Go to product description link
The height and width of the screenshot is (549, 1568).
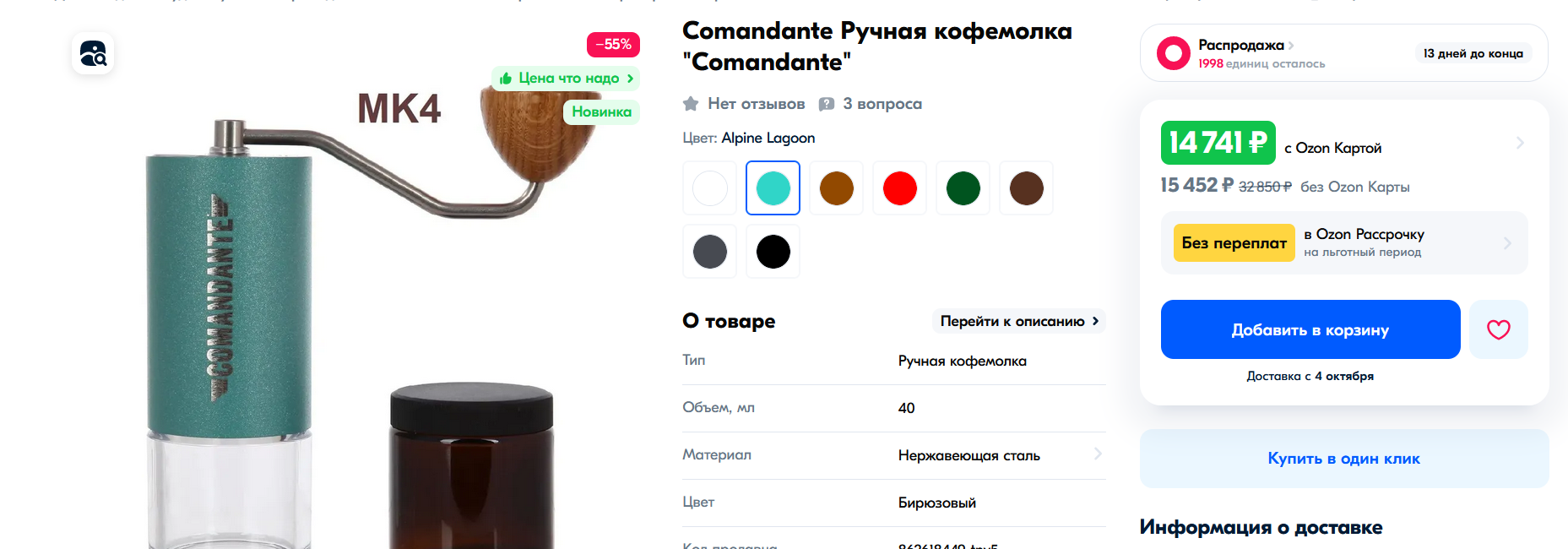(1019, 321)
